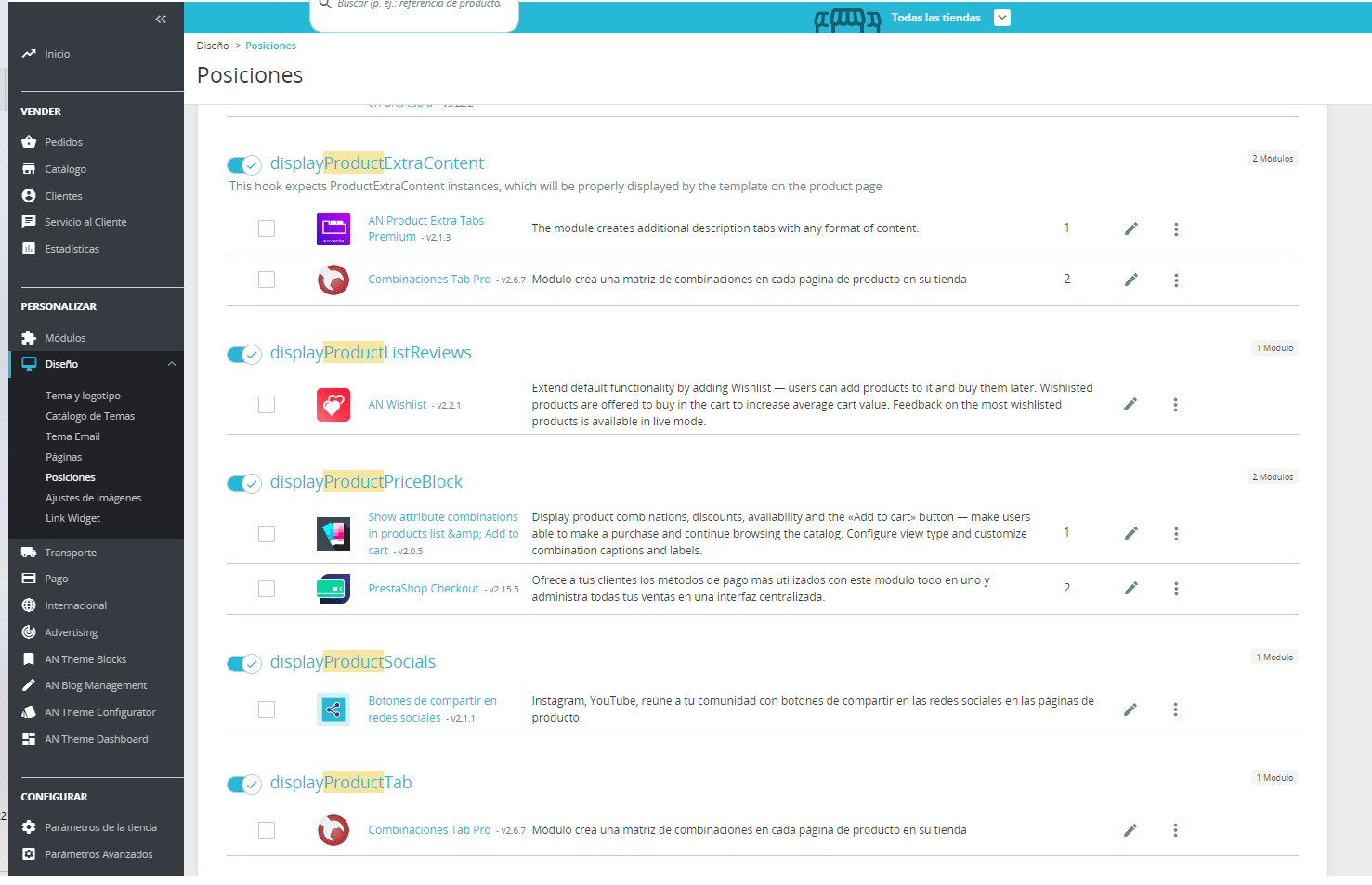Viewport: 1372px width, 885px height.
Task: Edit the AN Wishlist module pencil icon
Action: tap(1130, 405)
